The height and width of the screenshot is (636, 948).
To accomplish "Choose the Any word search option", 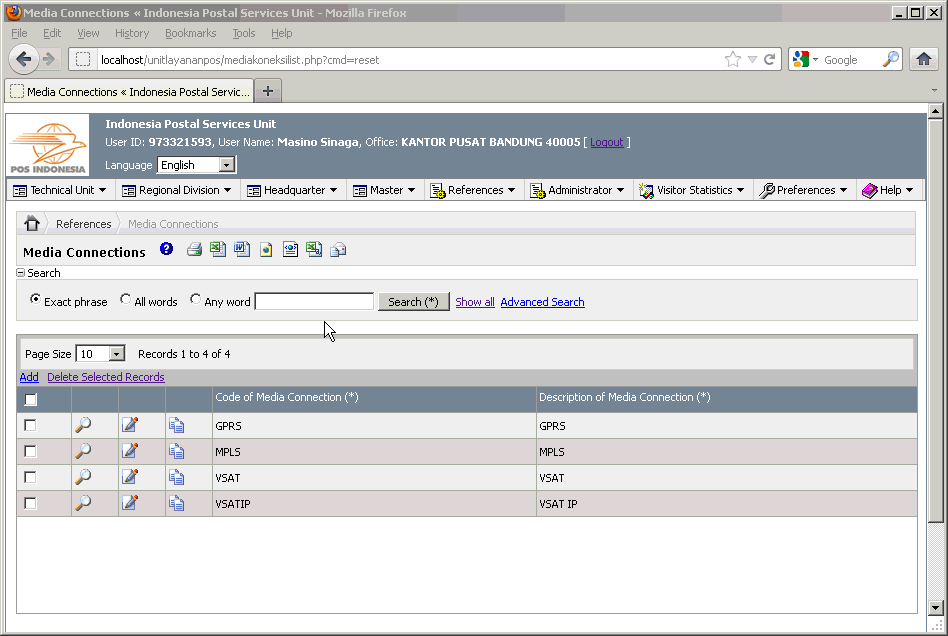I will point(197,300).
